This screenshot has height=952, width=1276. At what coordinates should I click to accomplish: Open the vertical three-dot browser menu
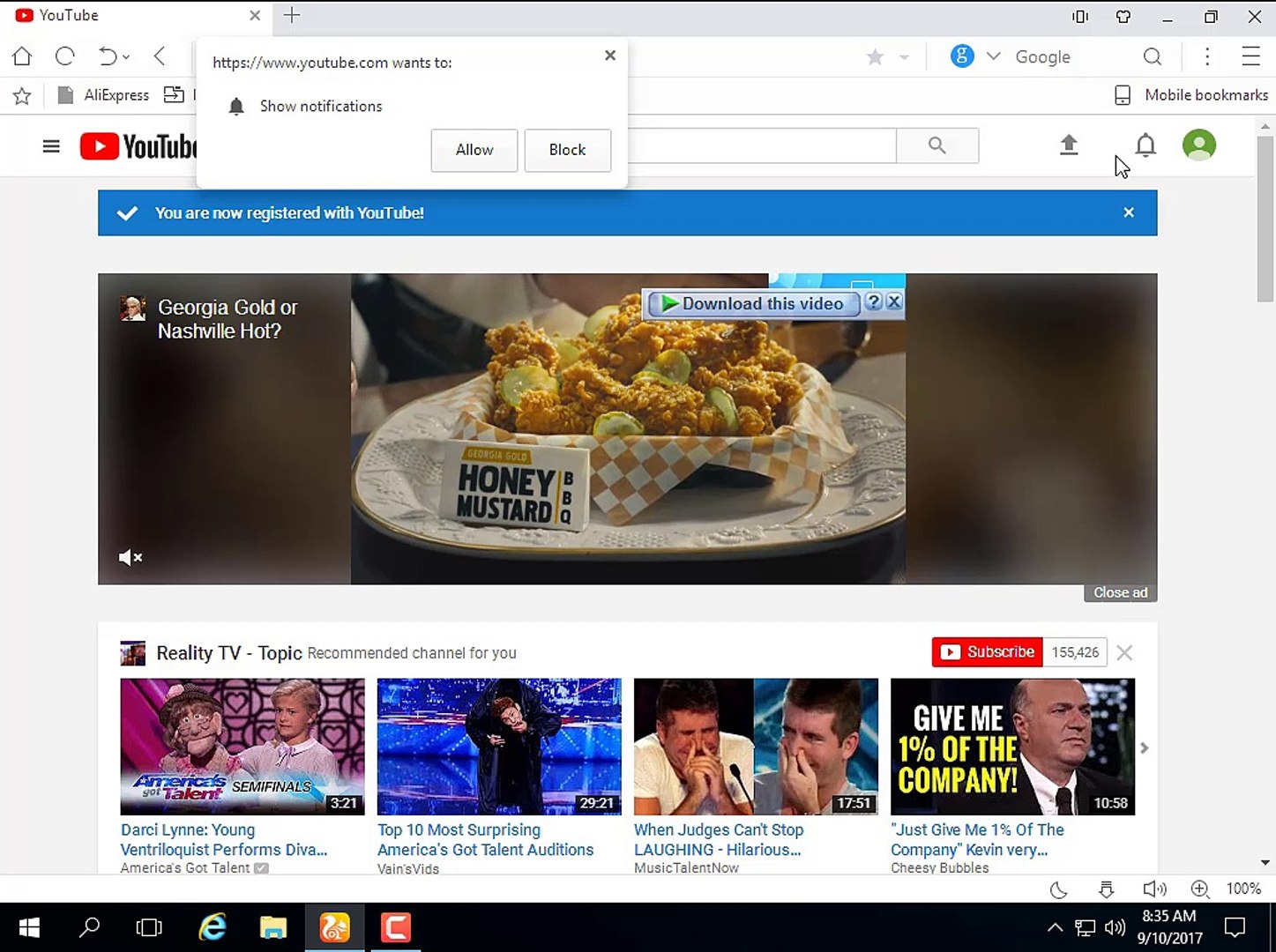click(x=1207, y=56)
